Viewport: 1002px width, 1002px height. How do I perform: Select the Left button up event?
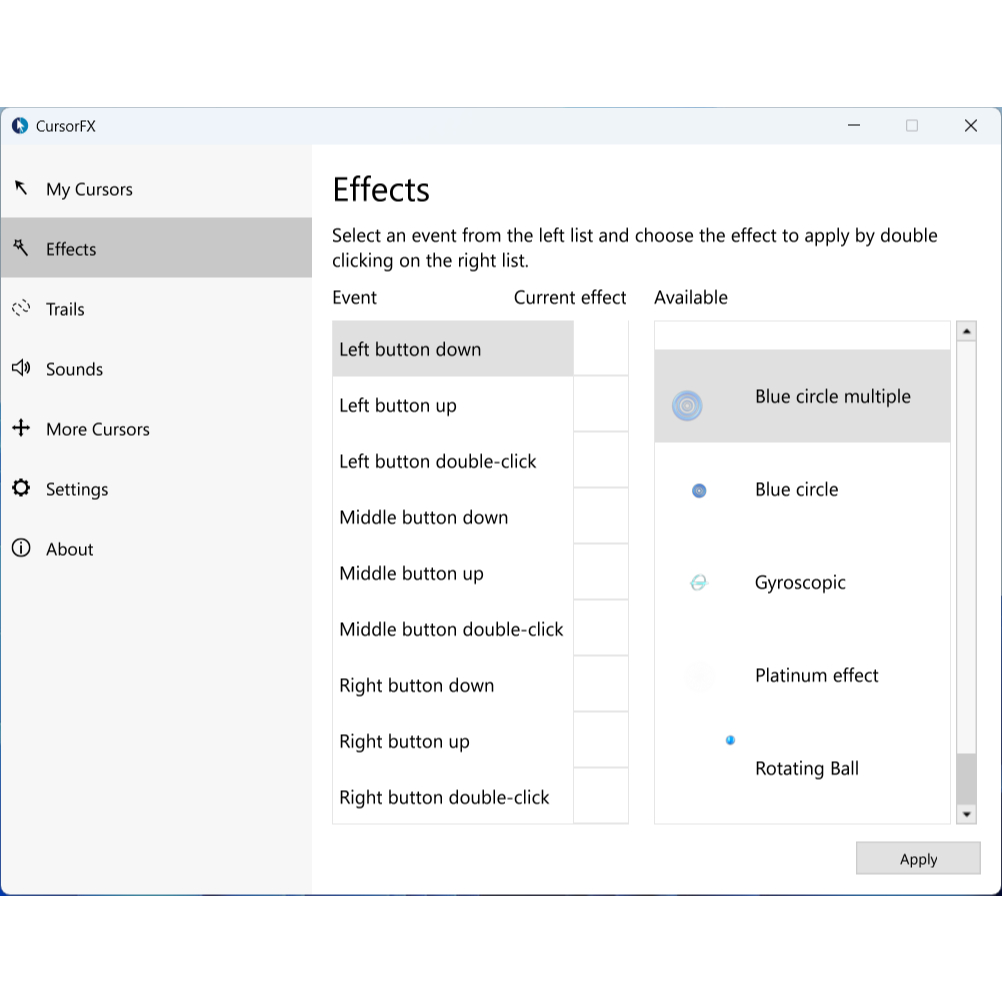pyautogui.click(x=398, y=405)
